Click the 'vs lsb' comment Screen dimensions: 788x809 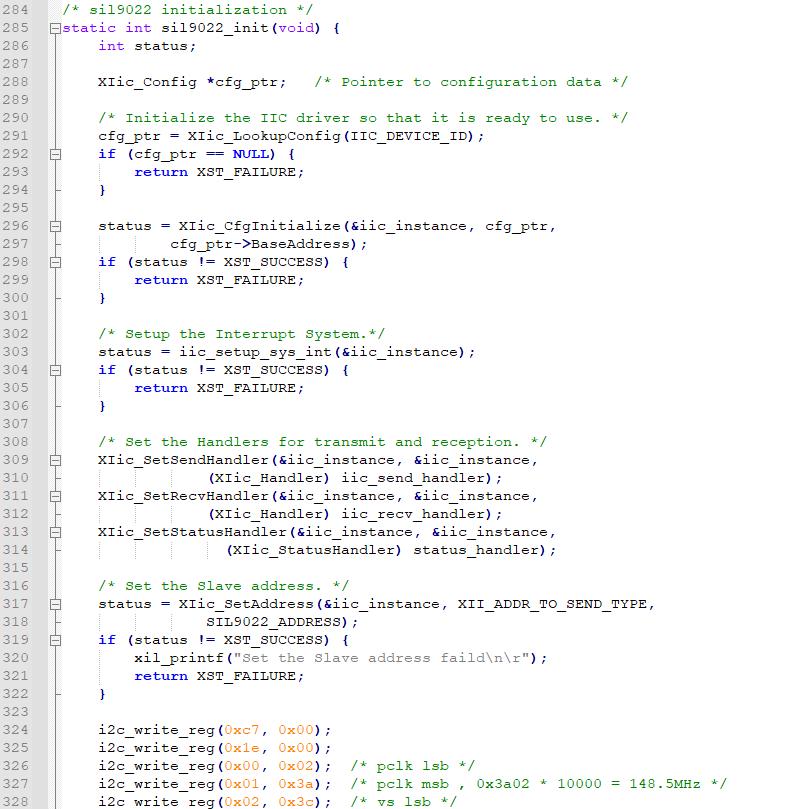click(403, 801)
